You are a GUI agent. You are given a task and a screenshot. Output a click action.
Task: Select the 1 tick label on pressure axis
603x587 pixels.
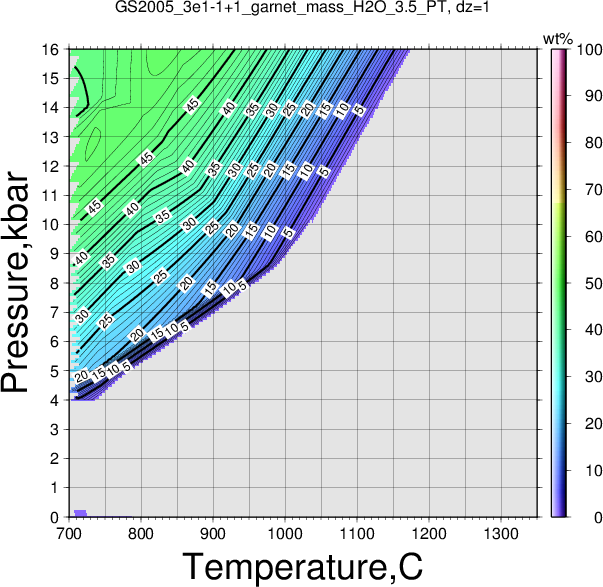[55, 488]
